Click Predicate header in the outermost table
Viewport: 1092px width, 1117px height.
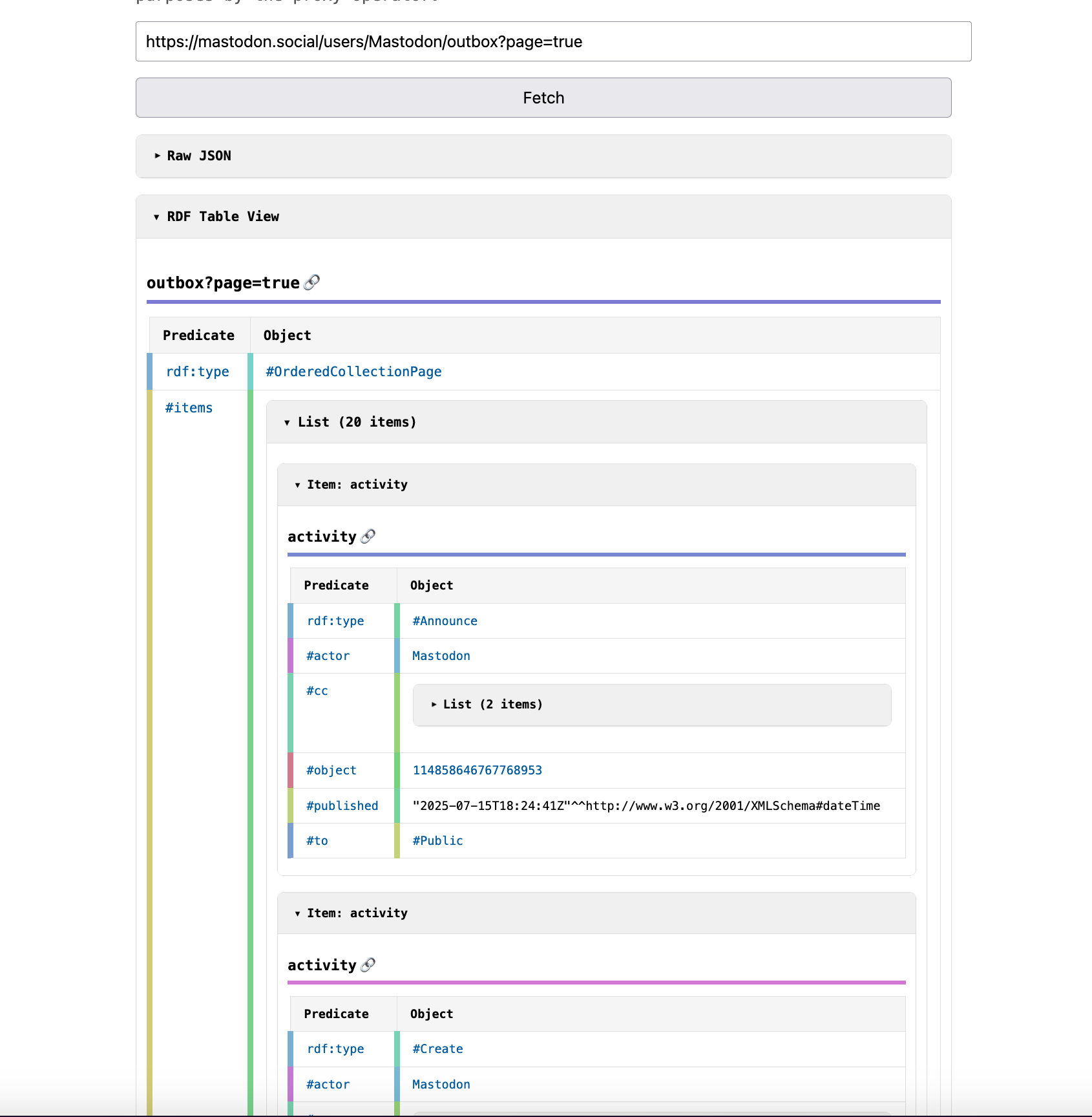click(198, 335)
